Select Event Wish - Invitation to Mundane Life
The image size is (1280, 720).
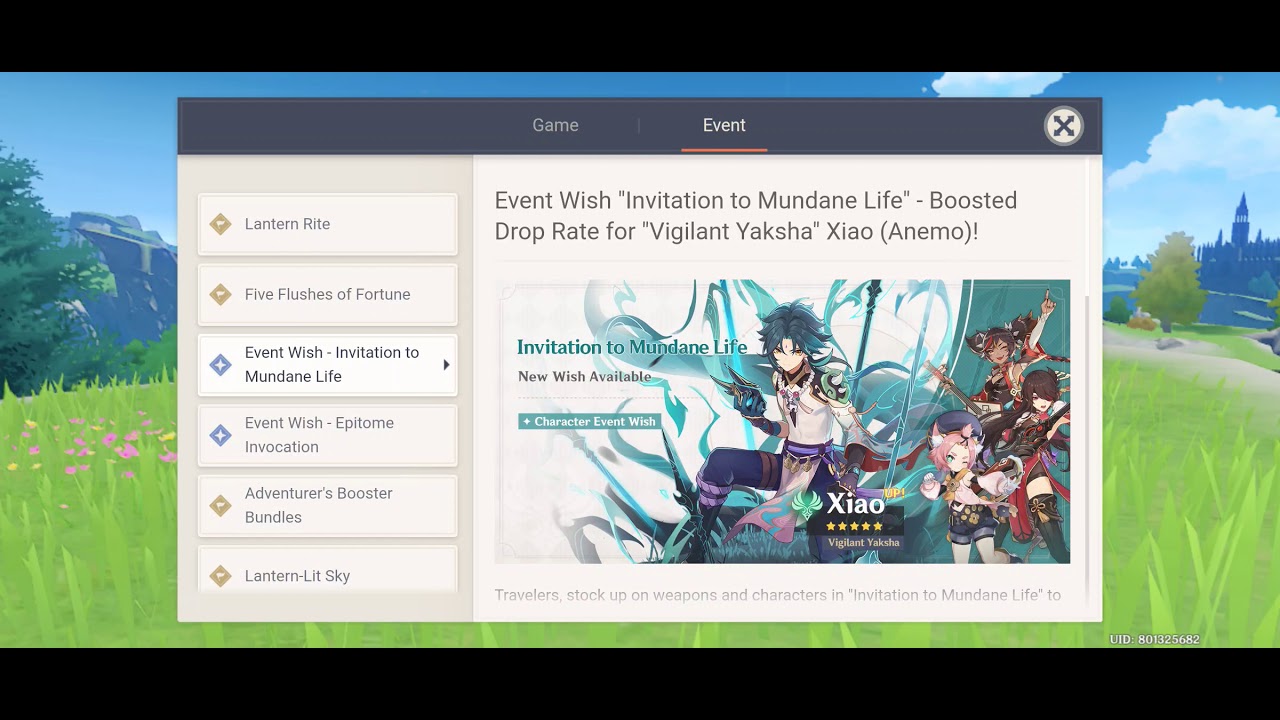tap(327, 365)
